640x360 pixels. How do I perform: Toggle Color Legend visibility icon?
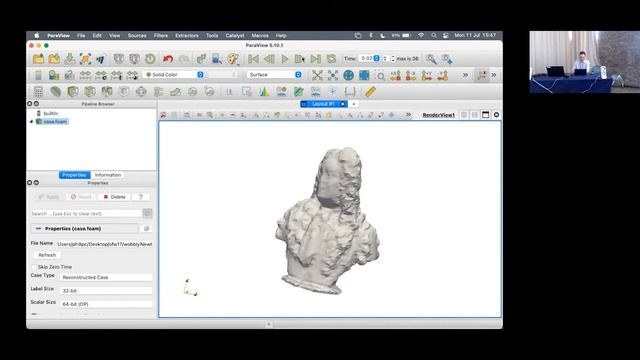38,75
